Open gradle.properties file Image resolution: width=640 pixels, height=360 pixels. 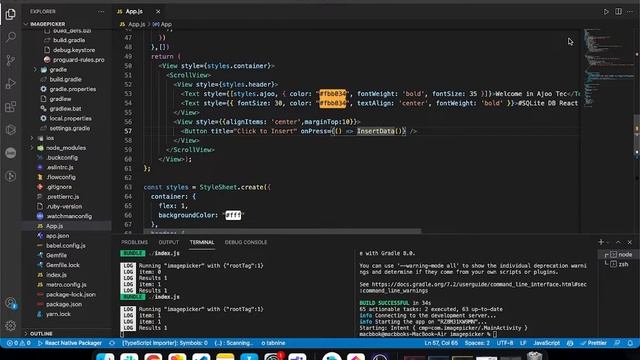tap(73, 89)
